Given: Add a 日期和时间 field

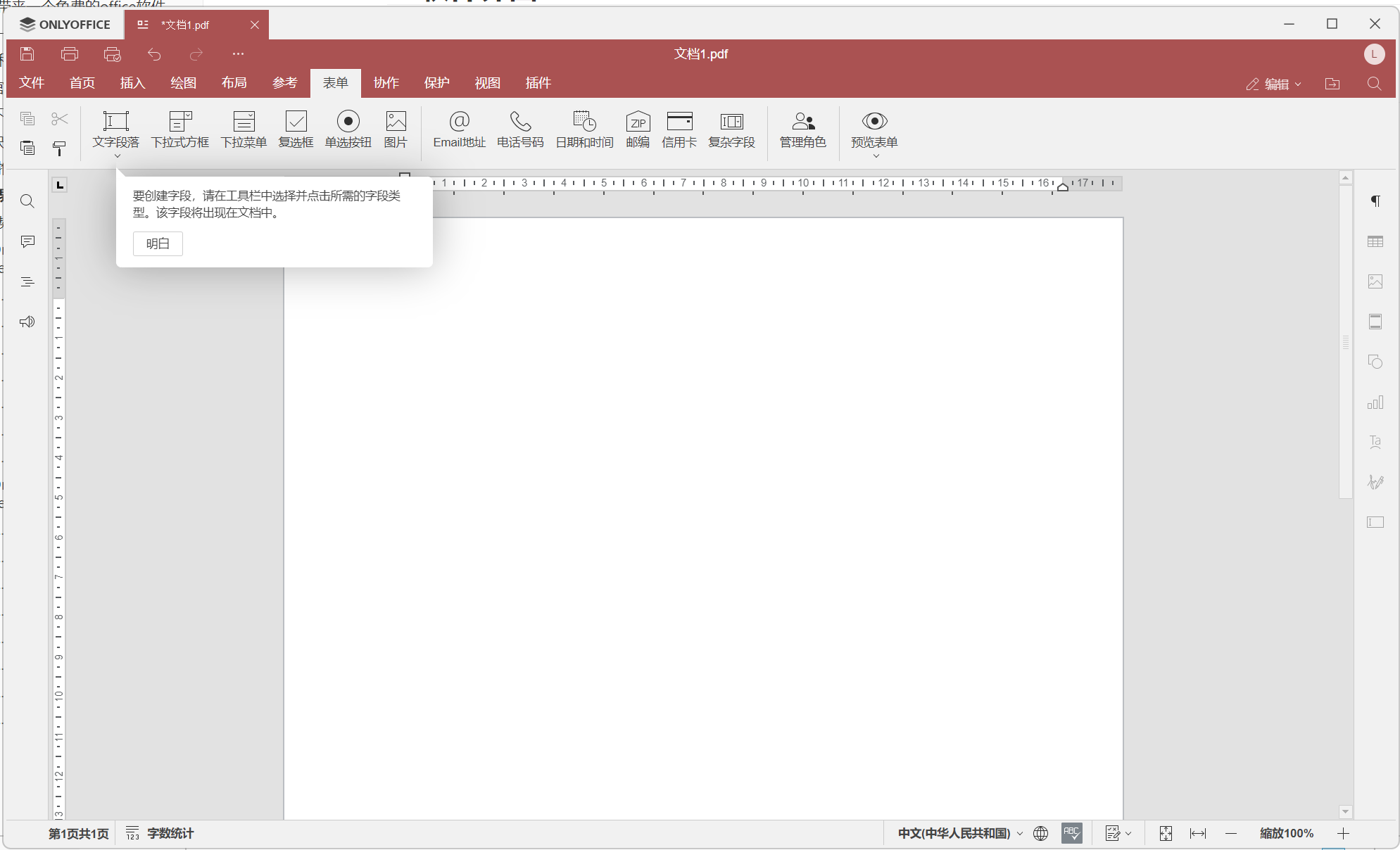Looking at the screenshot, I should click(583, 130).
